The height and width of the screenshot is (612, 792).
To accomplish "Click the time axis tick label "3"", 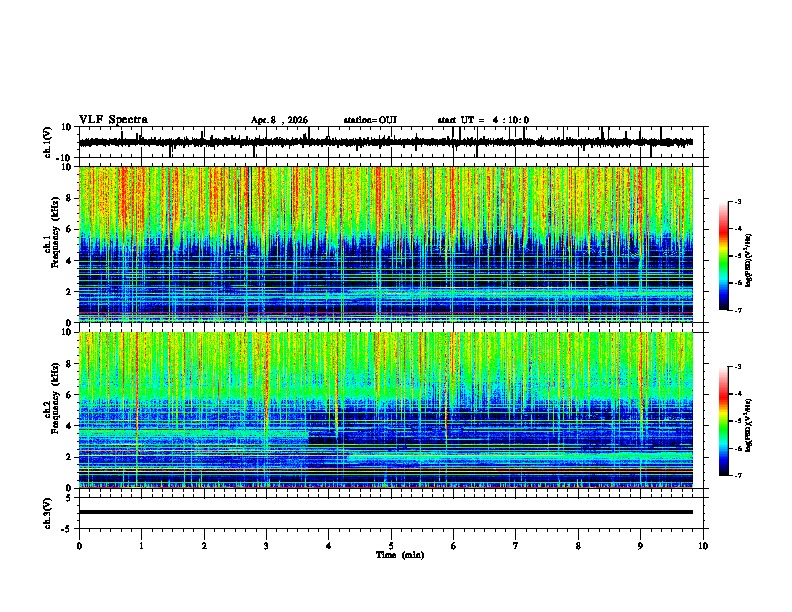I will pyautogui.click(x=266, y=546).
